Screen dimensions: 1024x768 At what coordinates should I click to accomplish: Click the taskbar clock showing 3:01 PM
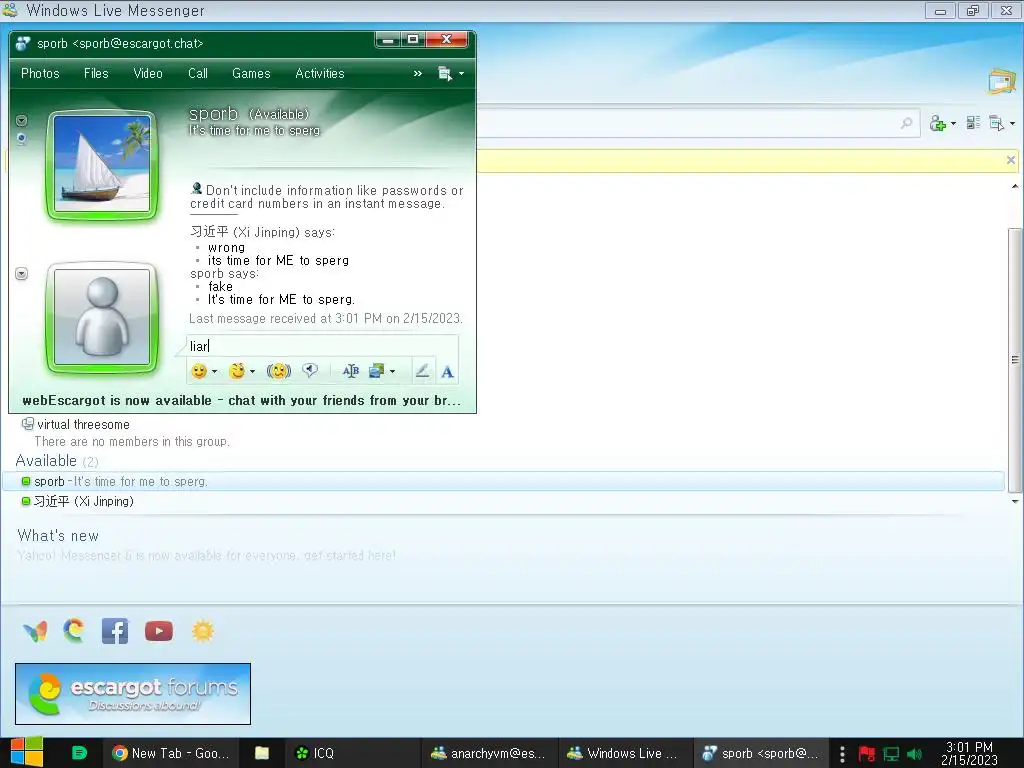969,754
